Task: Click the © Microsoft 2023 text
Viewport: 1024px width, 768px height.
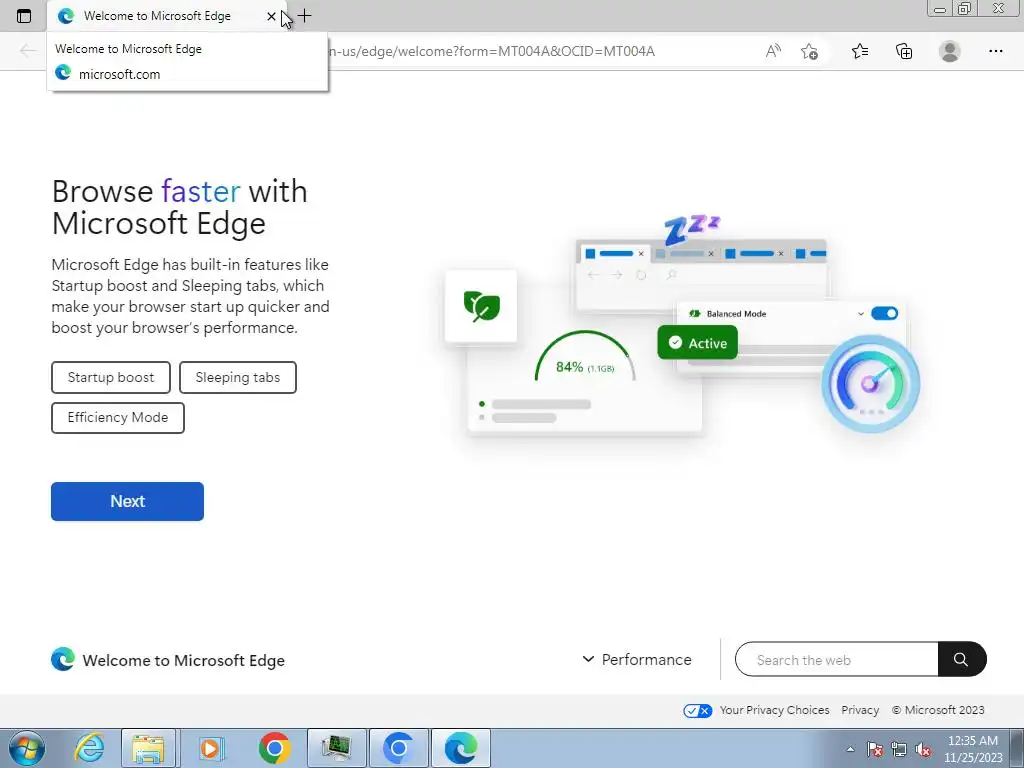Action: (x=938, y=710)
